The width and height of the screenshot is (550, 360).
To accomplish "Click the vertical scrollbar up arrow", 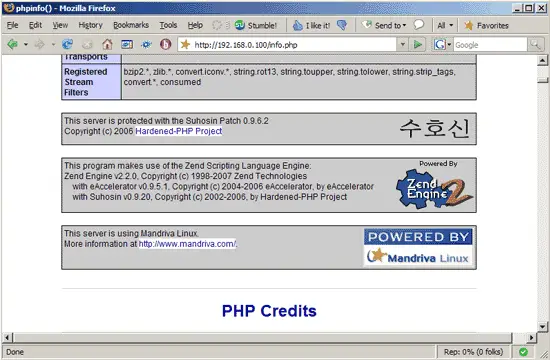I will click(542, 61).
